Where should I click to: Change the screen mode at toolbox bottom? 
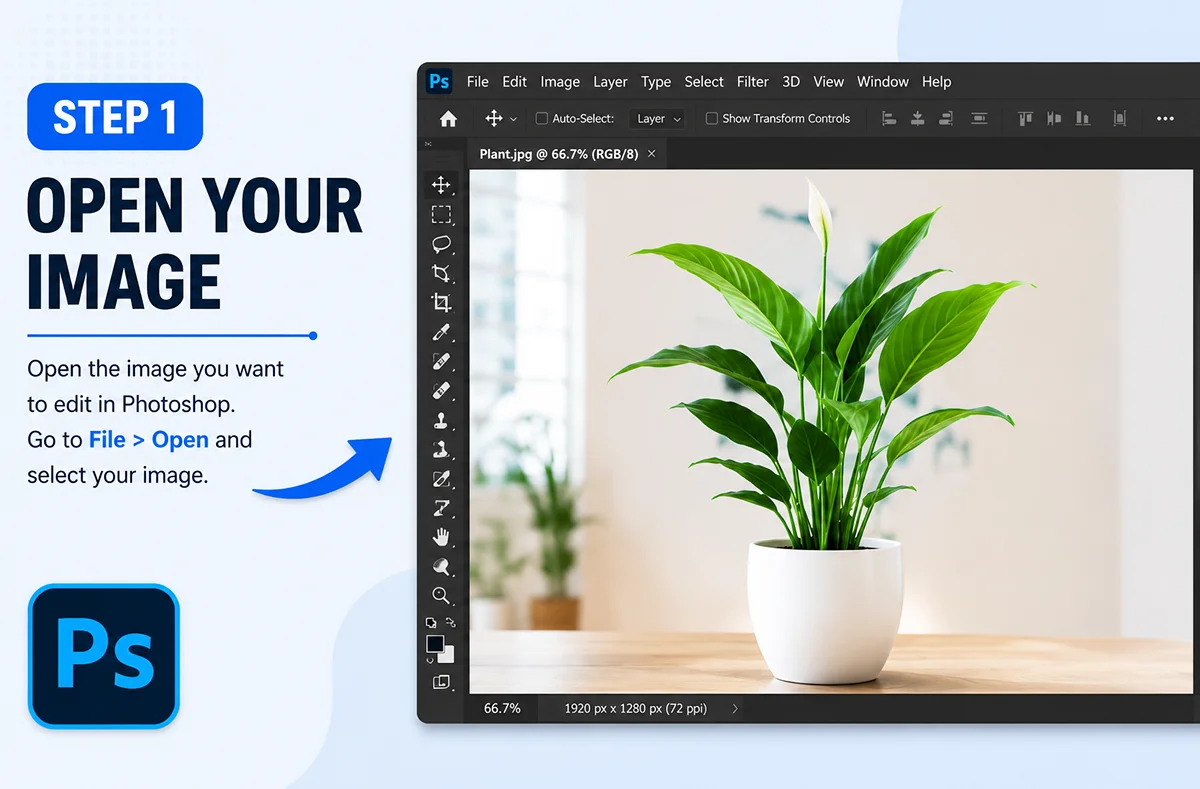click(440, 682)
